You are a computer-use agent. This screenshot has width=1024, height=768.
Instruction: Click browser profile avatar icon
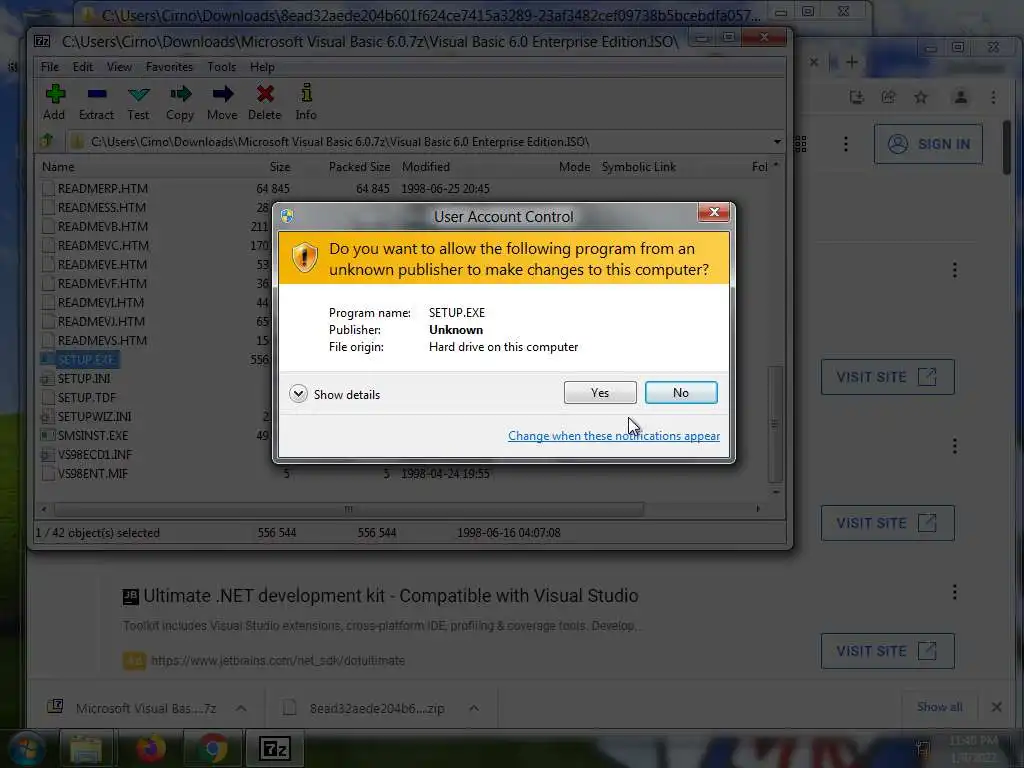[961, 97]
